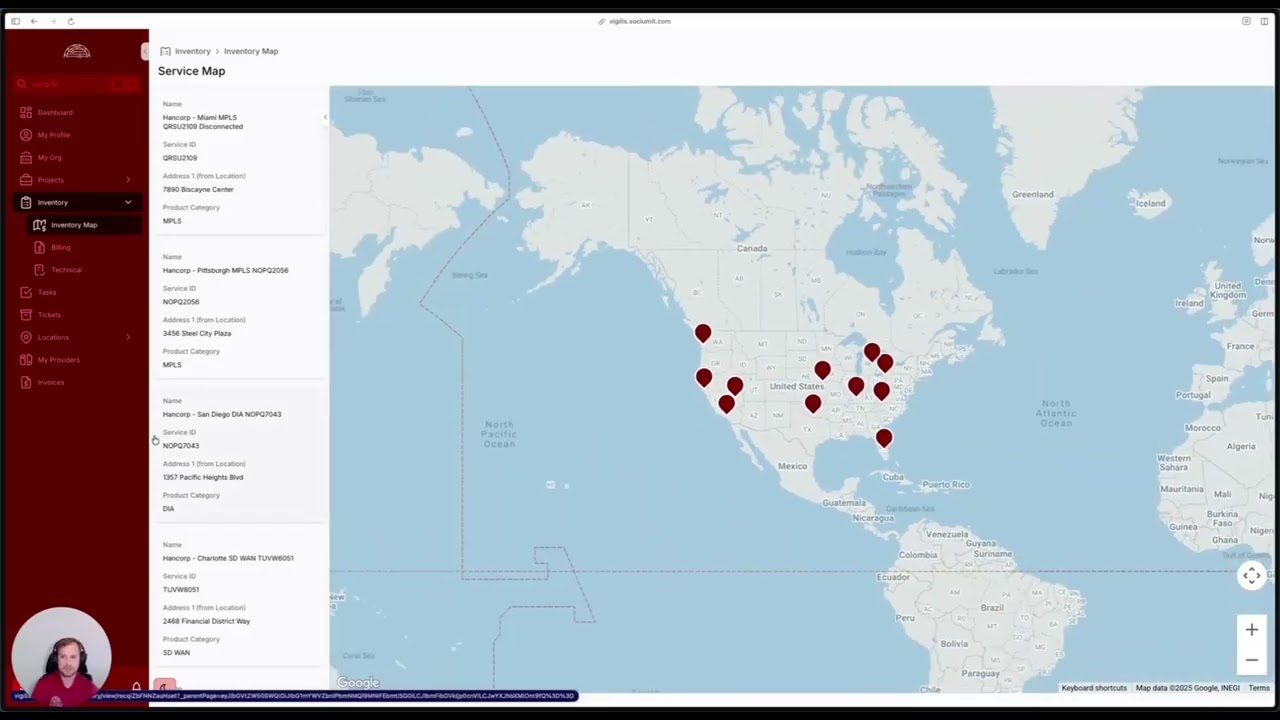This screenshot has height=720, width=1280.
Task: Expand the Locations submenu chevron
Action: tap(128, 337)
